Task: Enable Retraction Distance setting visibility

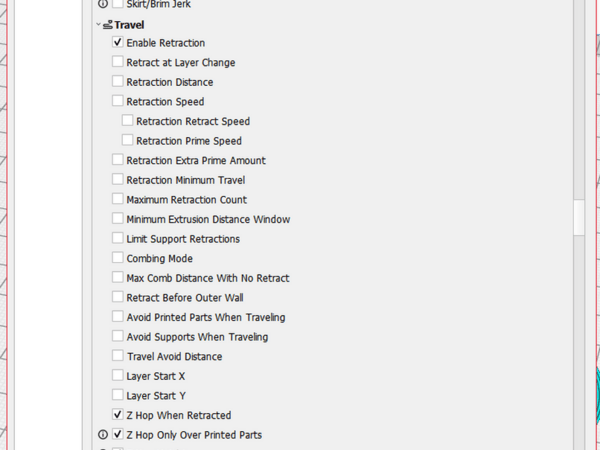Action: (118, 82)
